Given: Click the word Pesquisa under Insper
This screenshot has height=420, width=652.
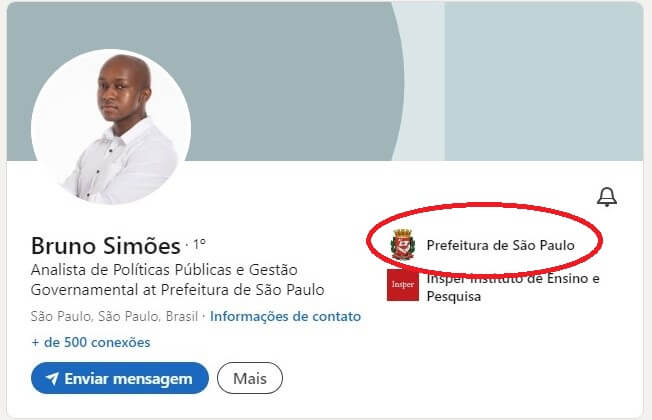Looking at the screenshot, I should click(x=454, y=296).
